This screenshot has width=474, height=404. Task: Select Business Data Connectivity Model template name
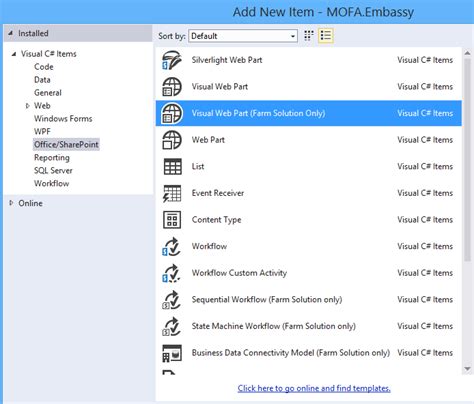[x=291, y=353]
